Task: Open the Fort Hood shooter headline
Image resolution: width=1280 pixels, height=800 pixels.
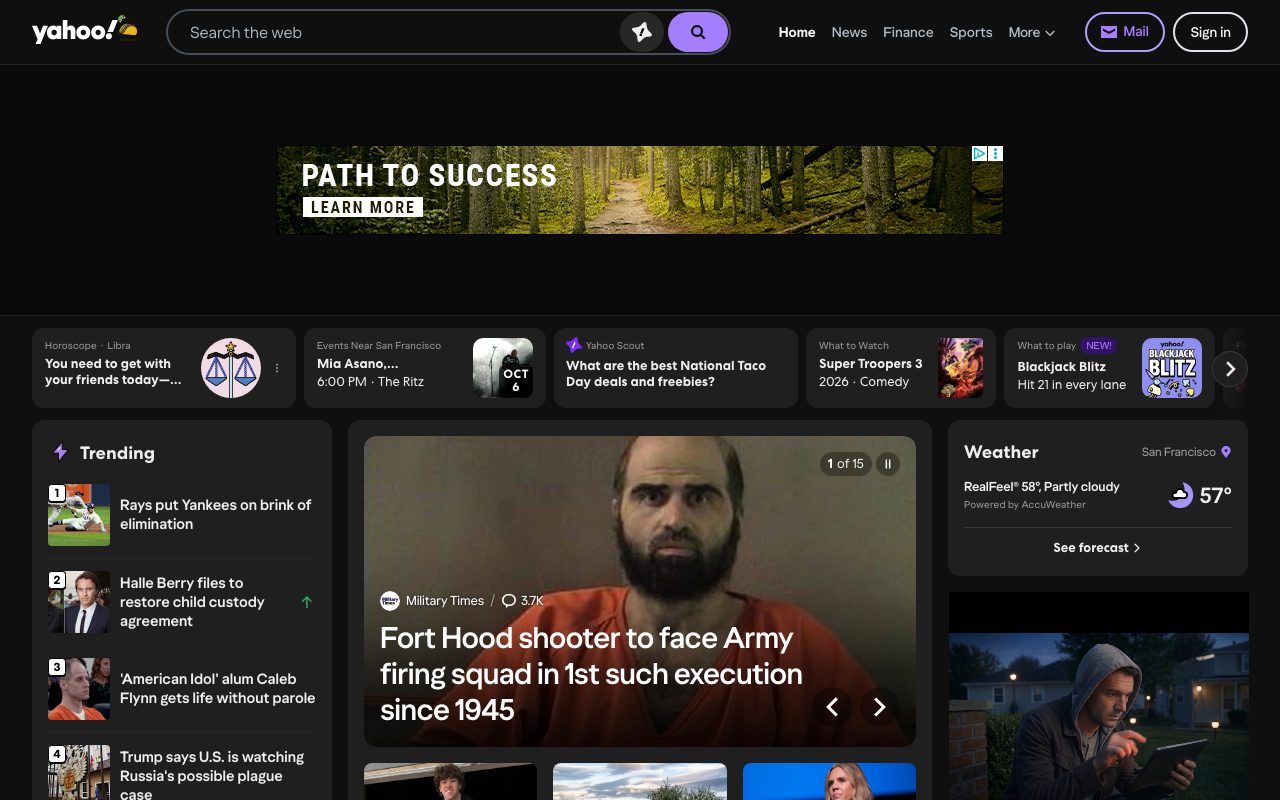Action: pyautogui.click(x=591, y=674)
